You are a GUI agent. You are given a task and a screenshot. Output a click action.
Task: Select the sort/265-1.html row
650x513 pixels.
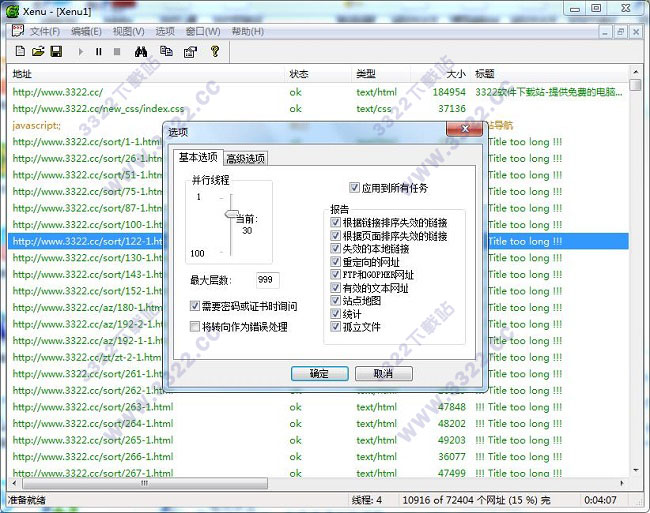click(318, 440)
